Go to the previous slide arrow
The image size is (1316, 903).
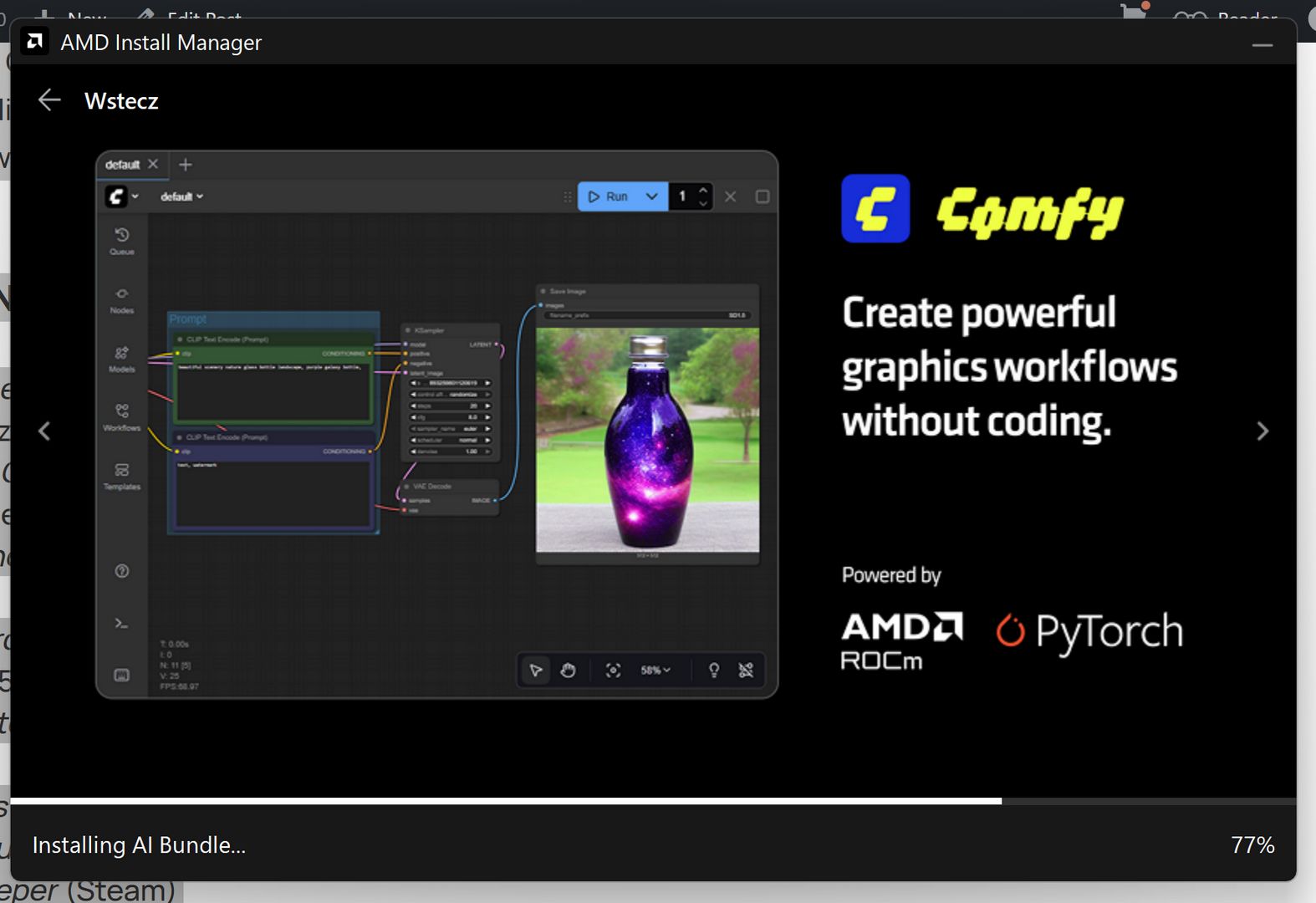44,431
